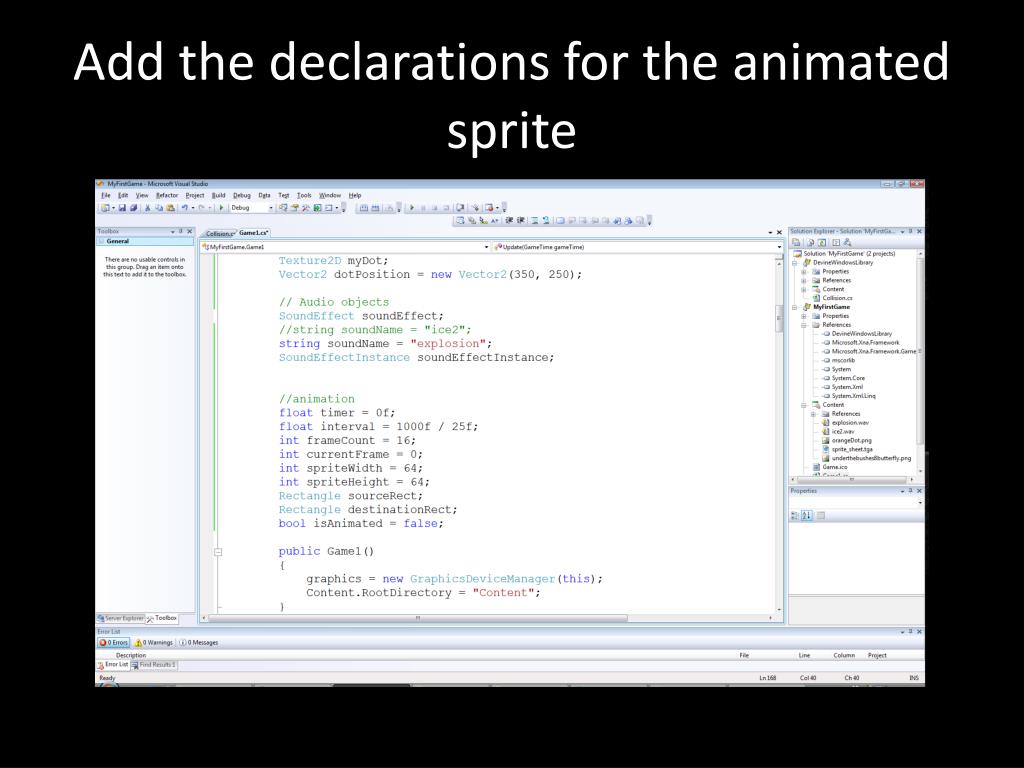Select underthebushes8butterfly.png file

[871, 458]
